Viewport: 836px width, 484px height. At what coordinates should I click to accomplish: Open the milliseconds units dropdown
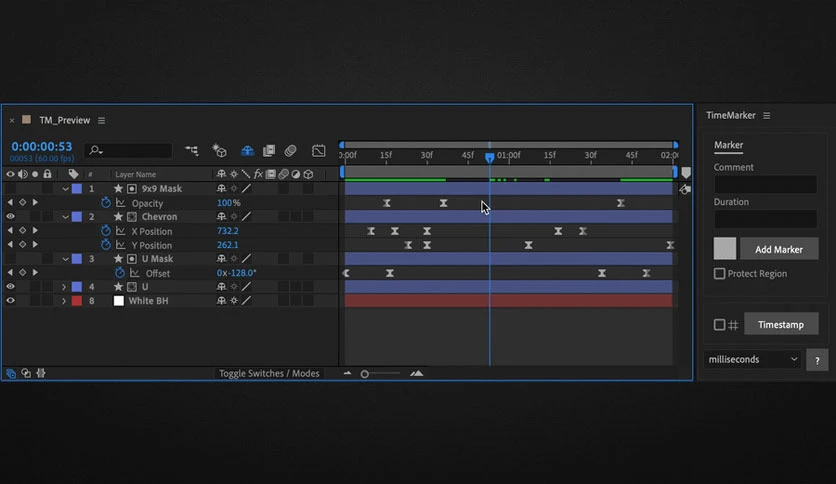click(752, 359)
